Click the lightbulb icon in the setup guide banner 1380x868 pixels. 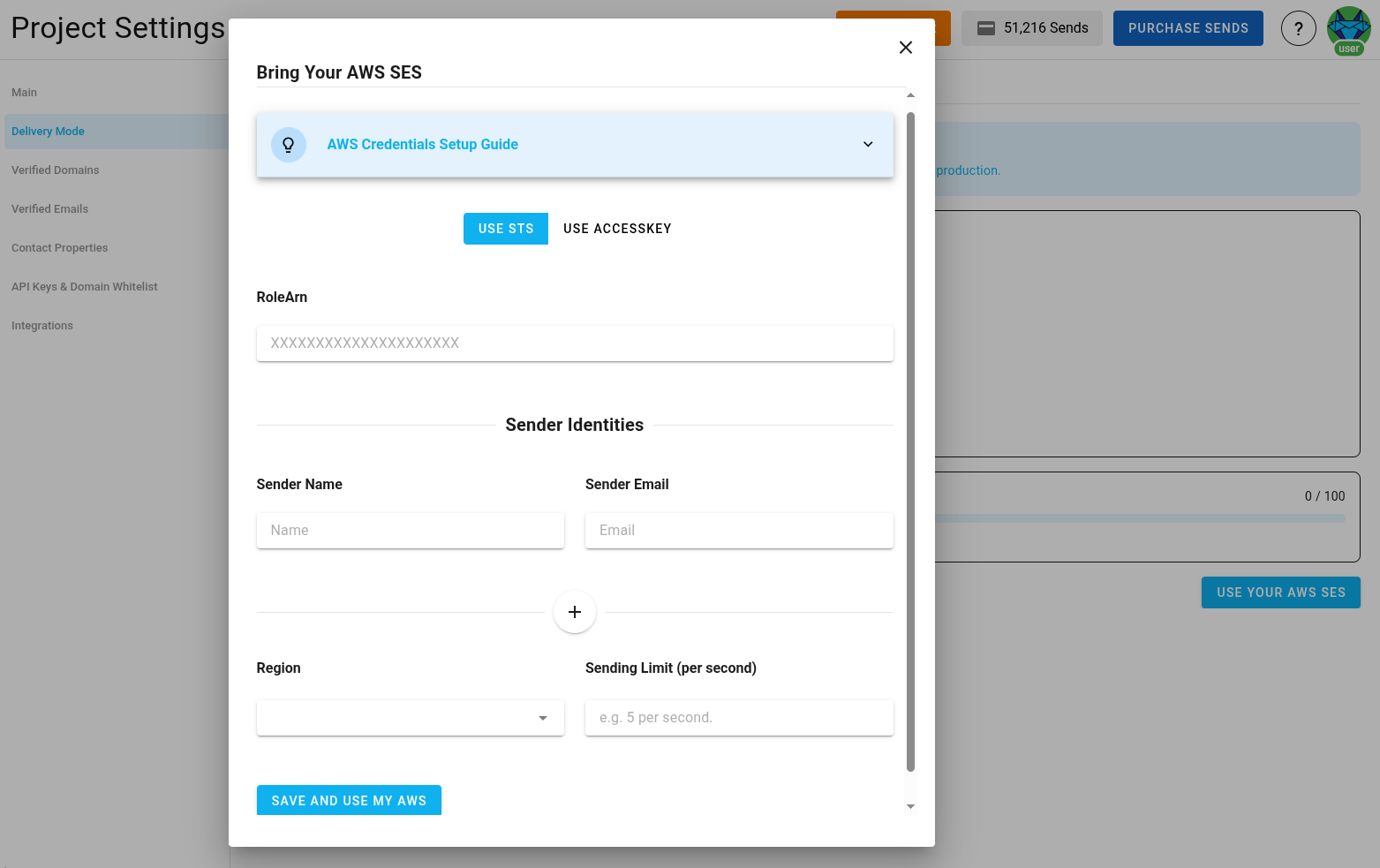[289, 144]
